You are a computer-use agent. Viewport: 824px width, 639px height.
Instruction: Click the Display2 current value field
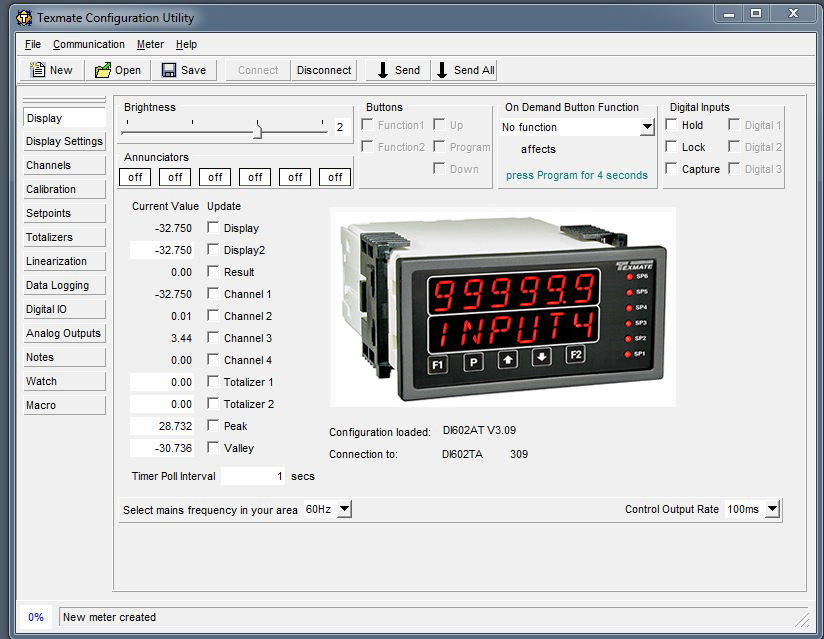162,250
